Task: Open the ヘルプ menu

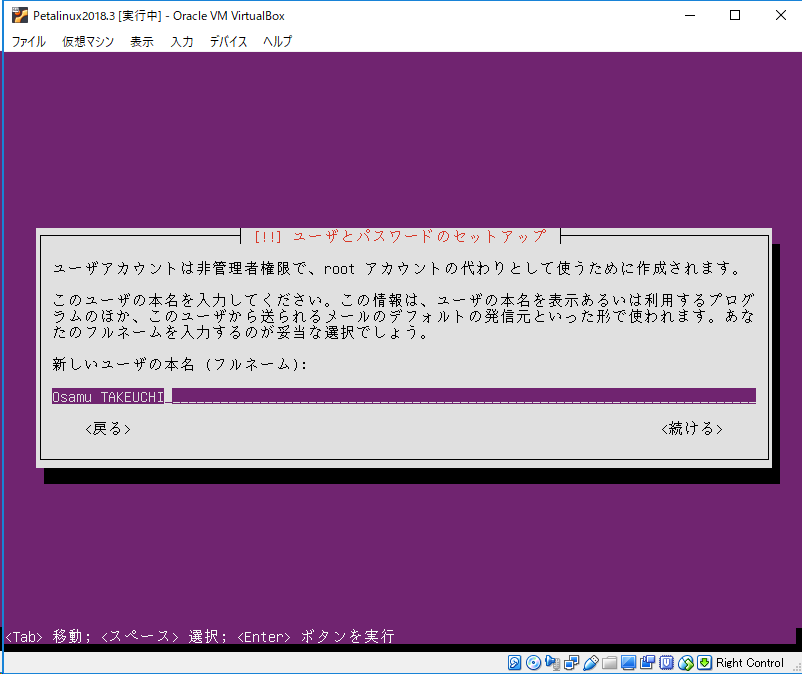Action: (275, 41)
